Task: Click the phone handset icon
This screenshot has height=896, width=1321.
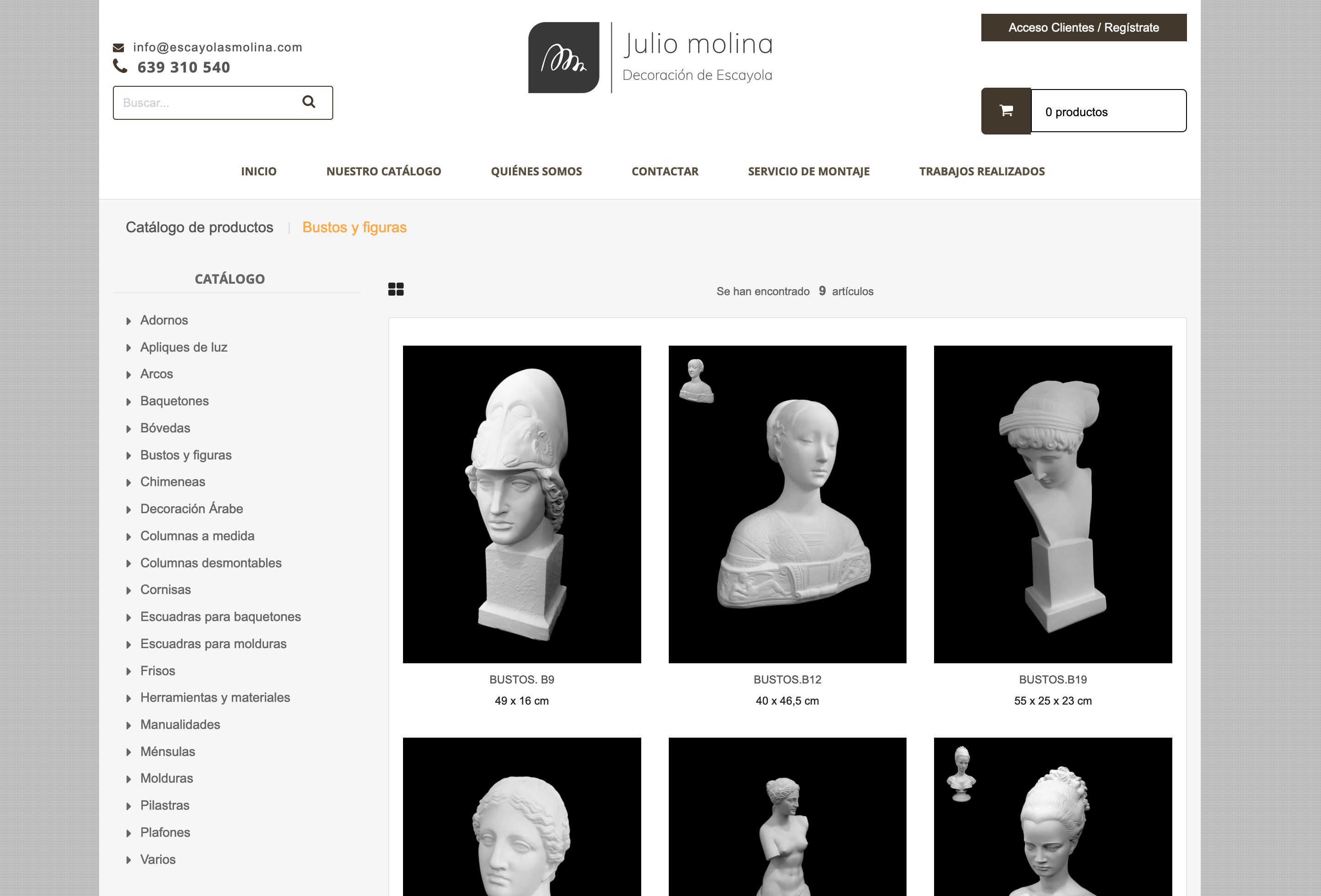Action: pos(120,67)
